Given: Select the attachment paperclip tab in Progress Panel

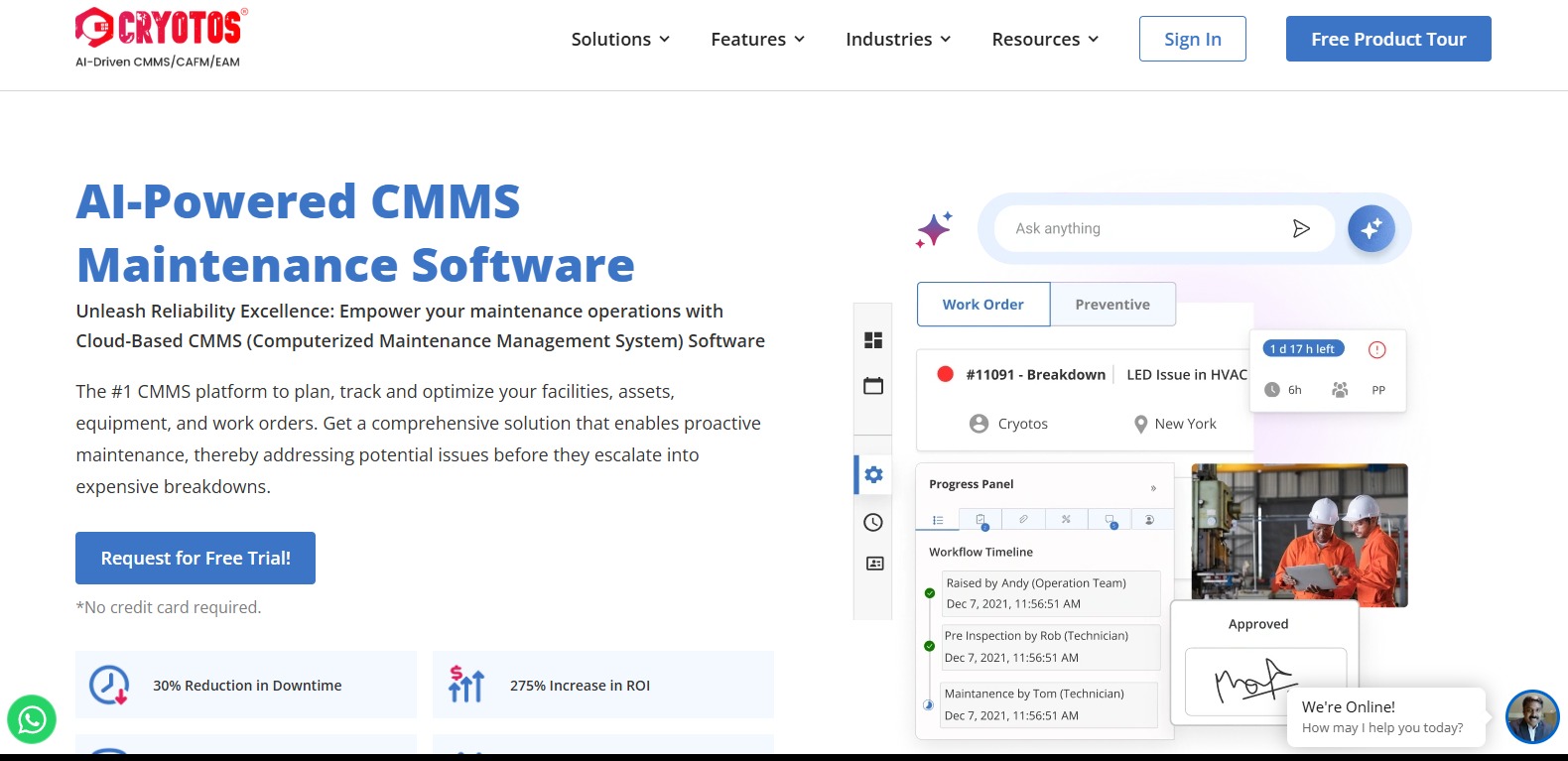Looking at the screenshot, I should pyautogui.click(x=1023, y=519).
